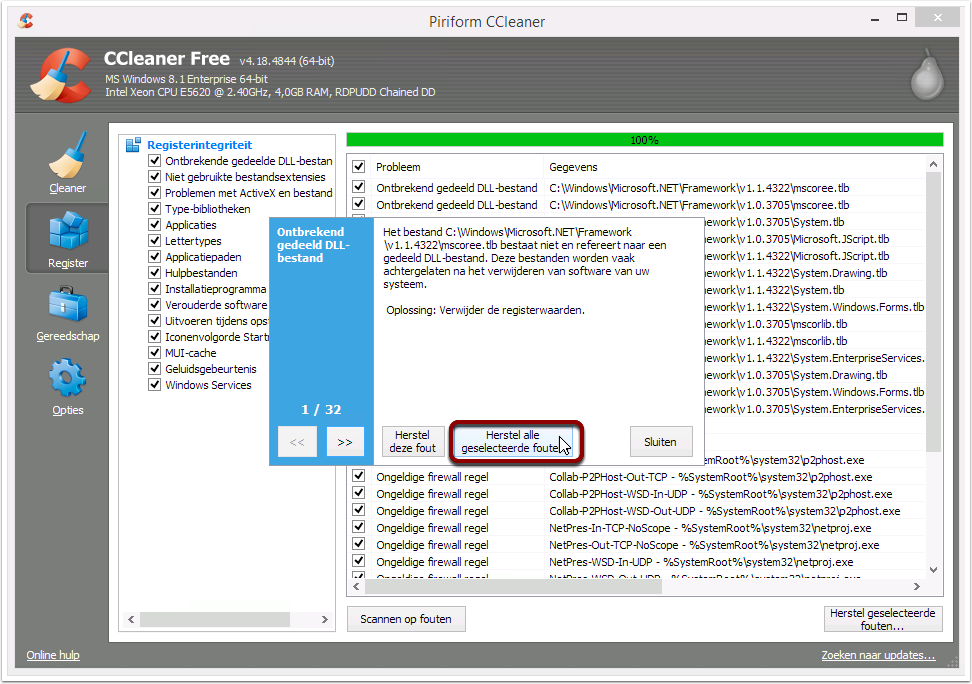Uncheck Ontbrekende gedeelde DLL-bestanden option
Image resolution: width=972 pixels, height=684 pixels.
point(154,161)
